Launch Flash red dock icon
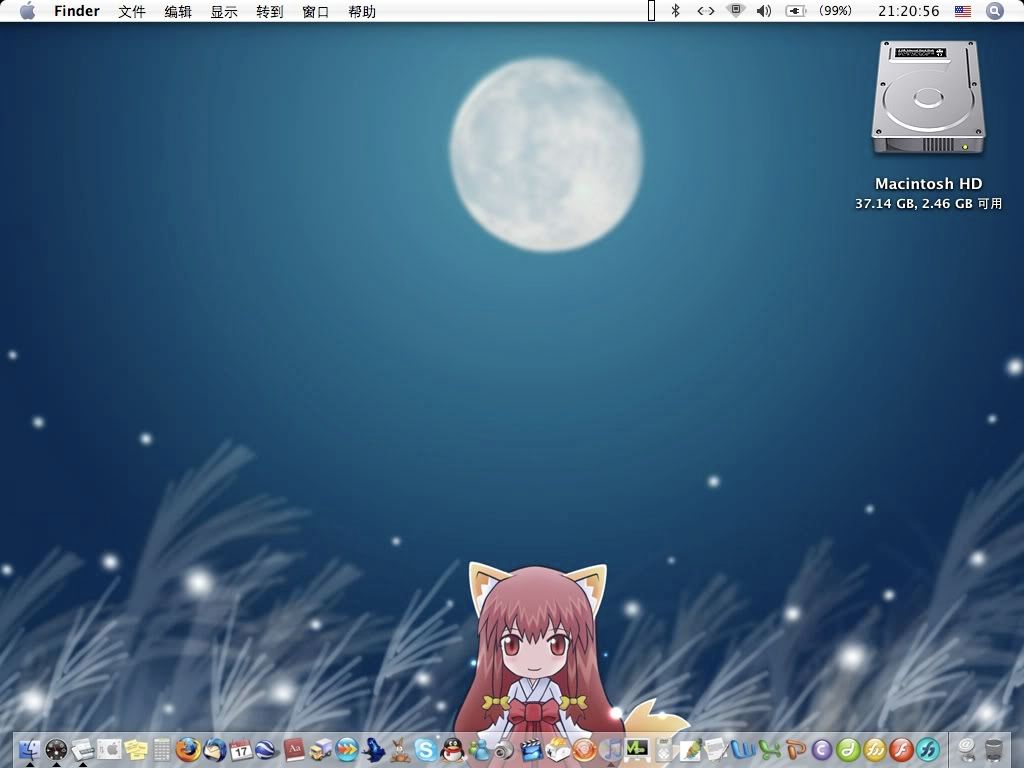The image size is (1024, 768). click(901, 749)
